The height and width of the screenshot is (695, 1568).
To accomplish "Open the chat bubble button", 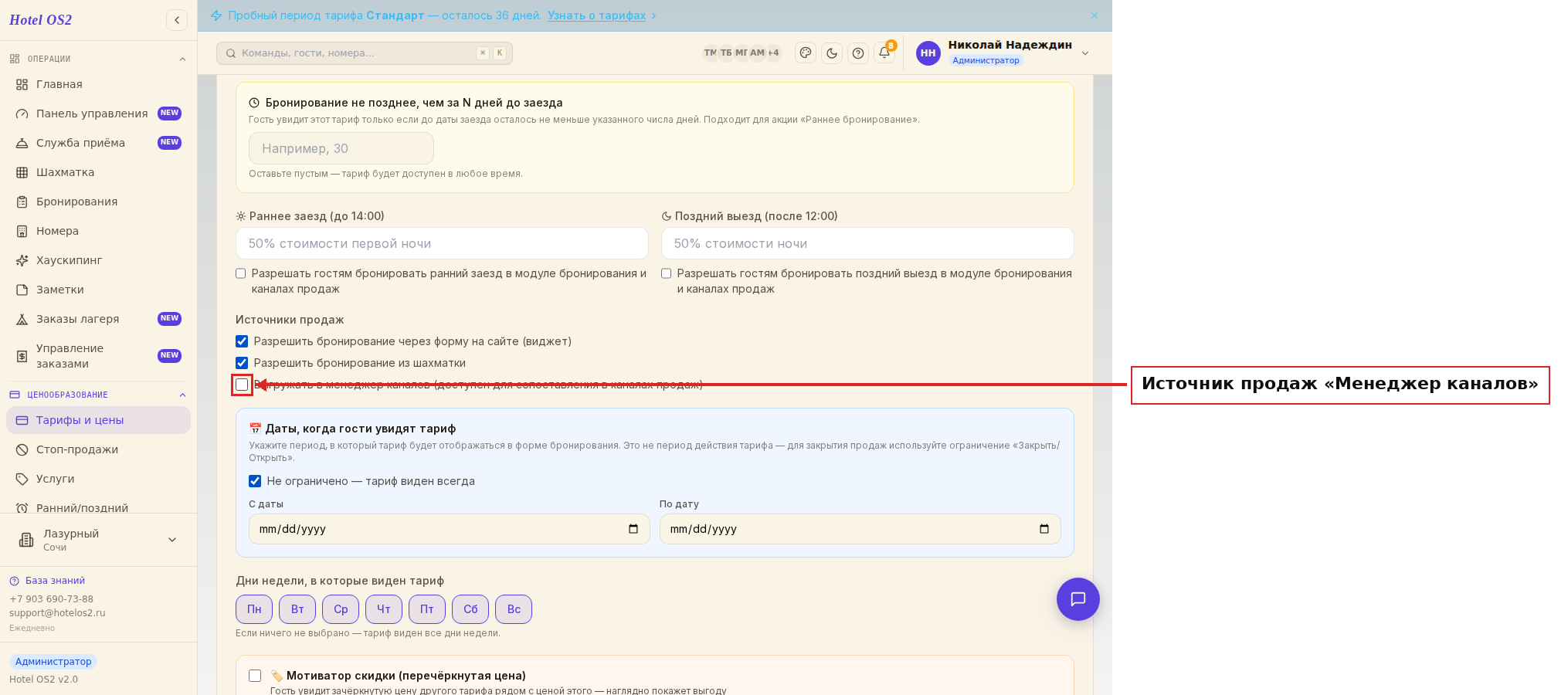I will [1078, 599].
